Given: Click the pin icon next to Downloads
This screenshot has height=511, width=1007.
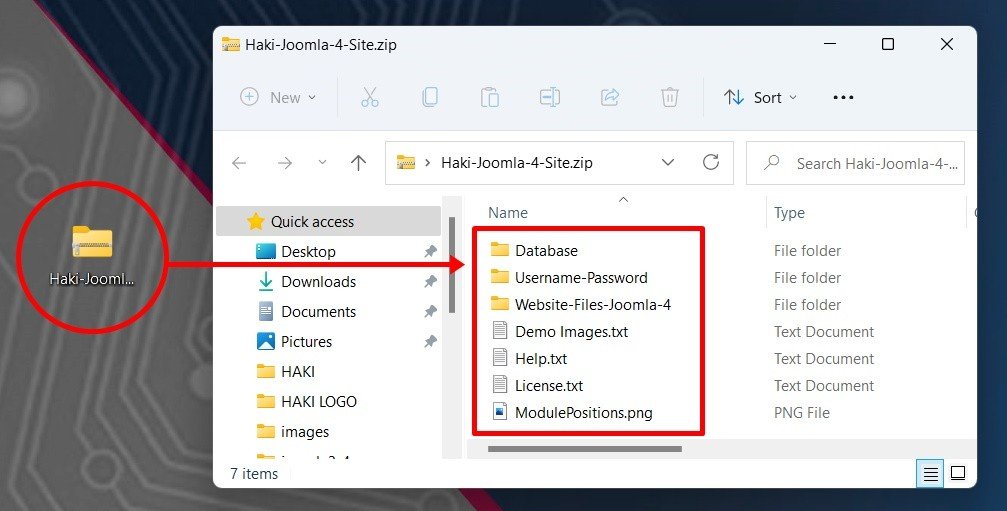Looking at the screenshot, I should tap(430, 281).
